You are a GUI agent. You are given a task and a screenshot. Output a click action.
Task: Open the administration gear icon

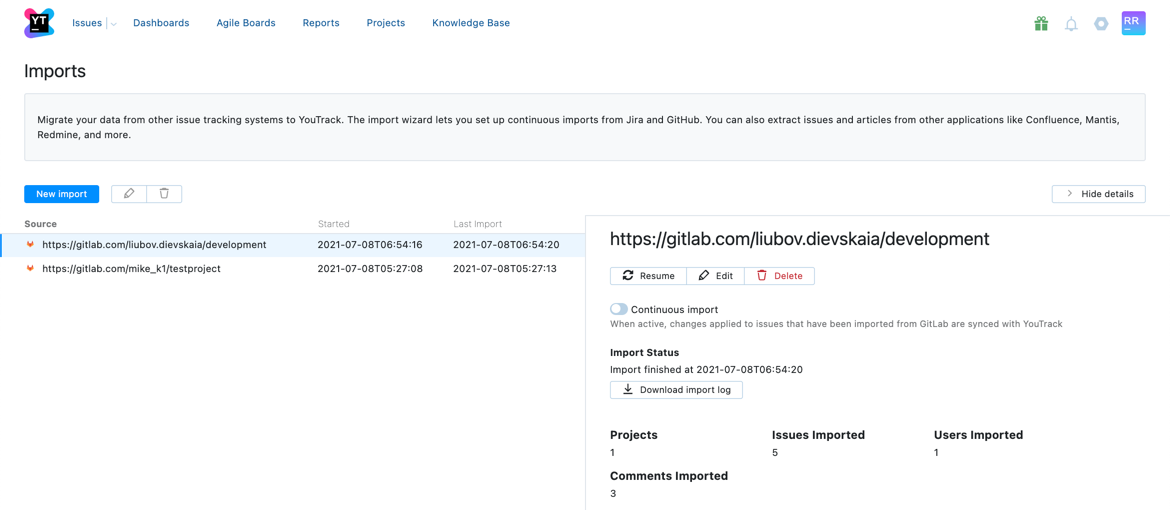(x=1101, y=24)
